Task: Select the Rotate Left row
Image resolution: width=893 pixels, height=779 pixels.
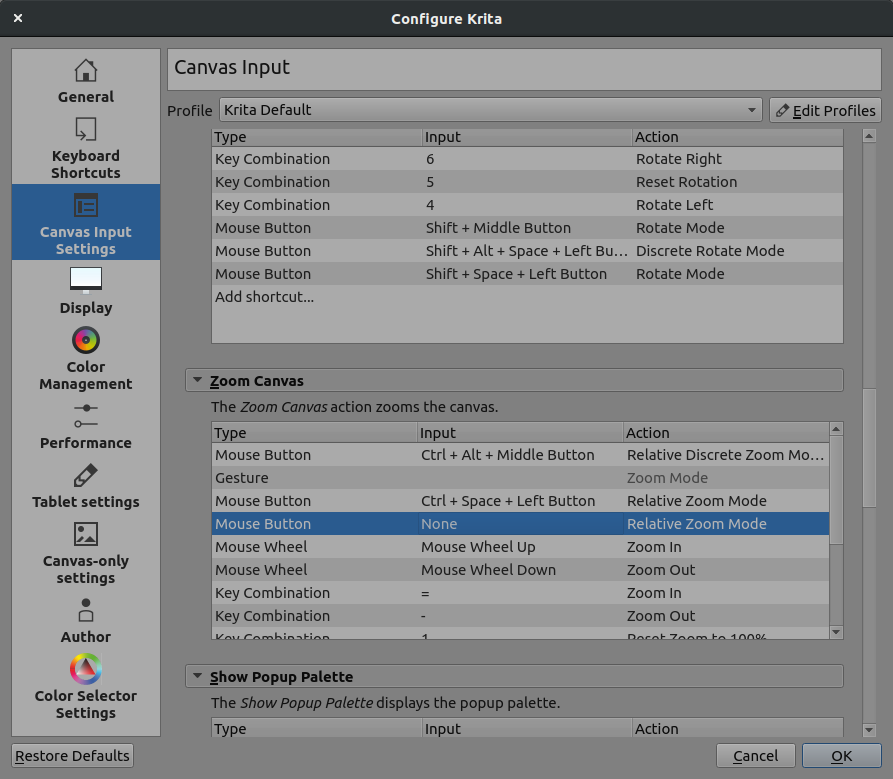Action: click(527, 205)
